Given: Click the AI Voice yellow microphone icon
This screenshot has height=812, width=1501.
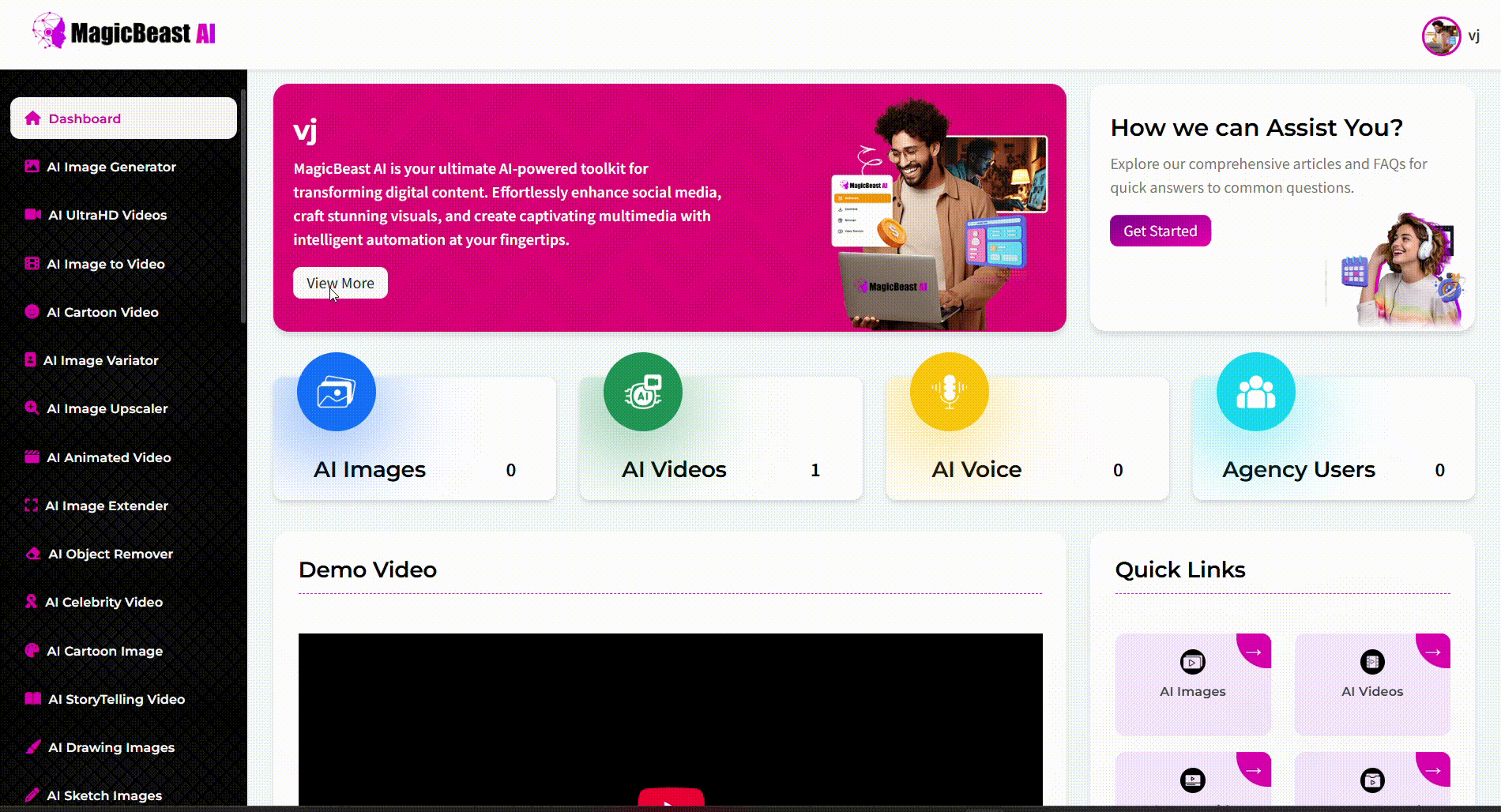Looking at the screenshot, I should tap(950, 392).
